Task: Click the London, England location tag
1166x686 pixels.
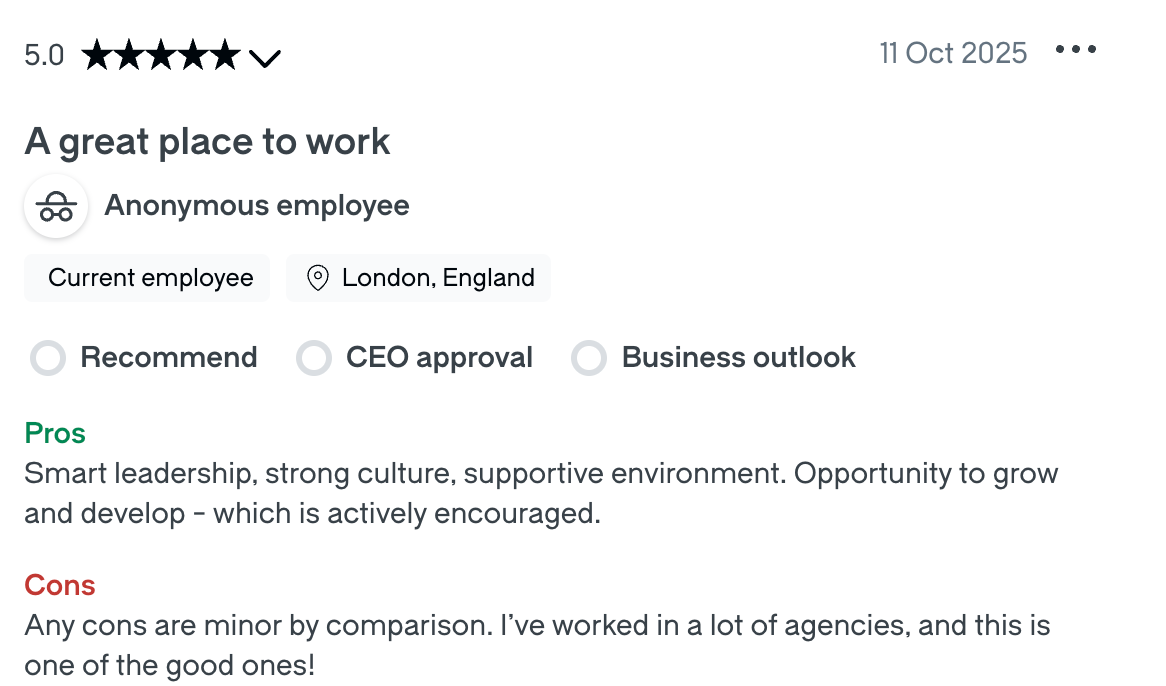Action: [x=418, y=278]
